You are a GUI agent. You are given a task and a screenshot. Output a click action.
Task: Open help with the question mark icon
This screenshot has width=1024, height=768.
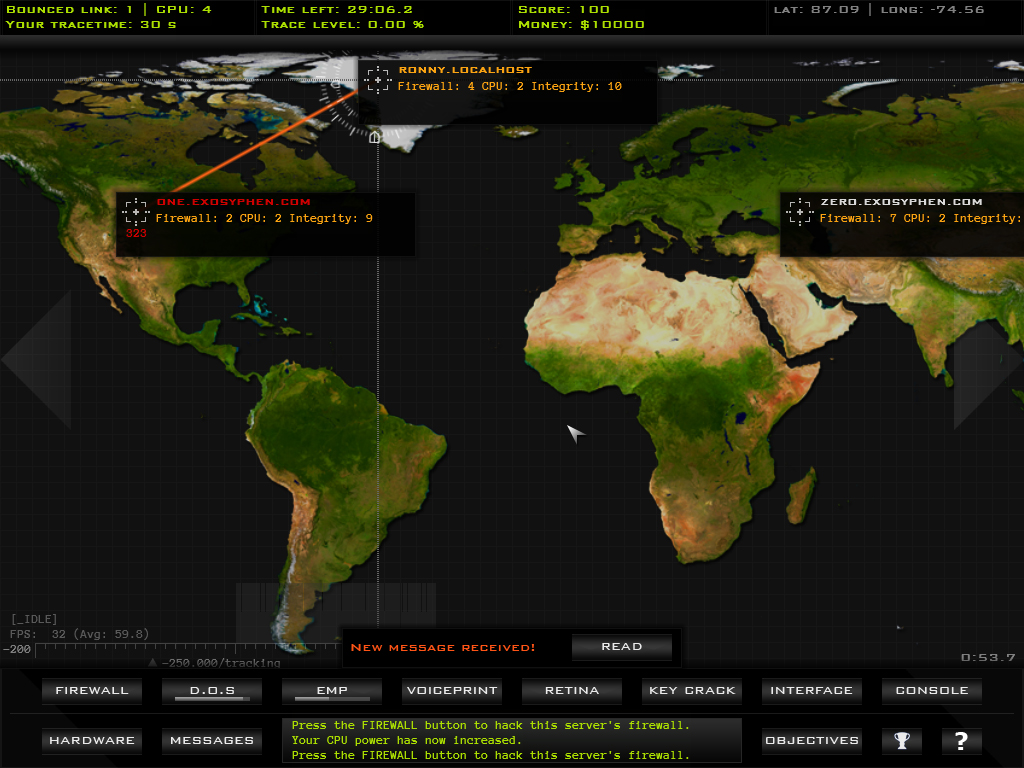pyautogui.click(x=961, y=741)
